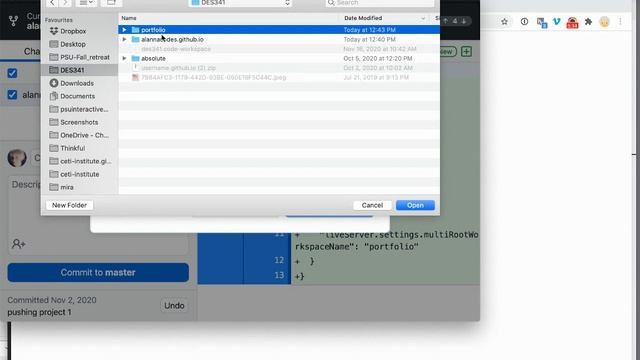Select the alannacodes.github.io folder
This screenshot has height=360, width=640.
pyautogui.click(x=172, y=39)
